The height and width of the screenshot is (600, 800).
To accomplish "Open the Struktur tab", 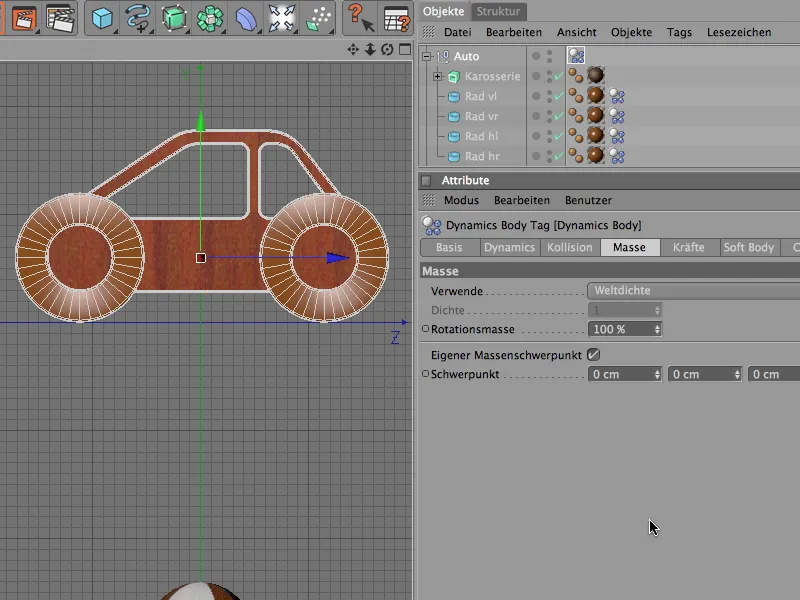I will tap(497, 11).
